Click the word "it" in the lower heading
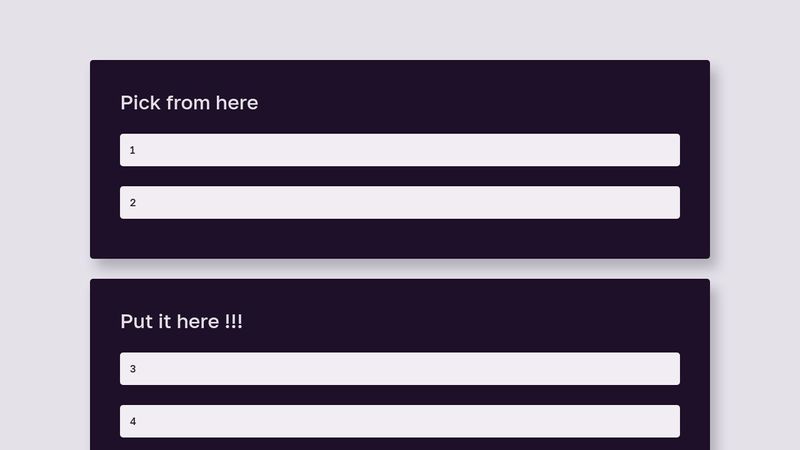The width and height of the screenshot is (800, 450). (163, 322)
